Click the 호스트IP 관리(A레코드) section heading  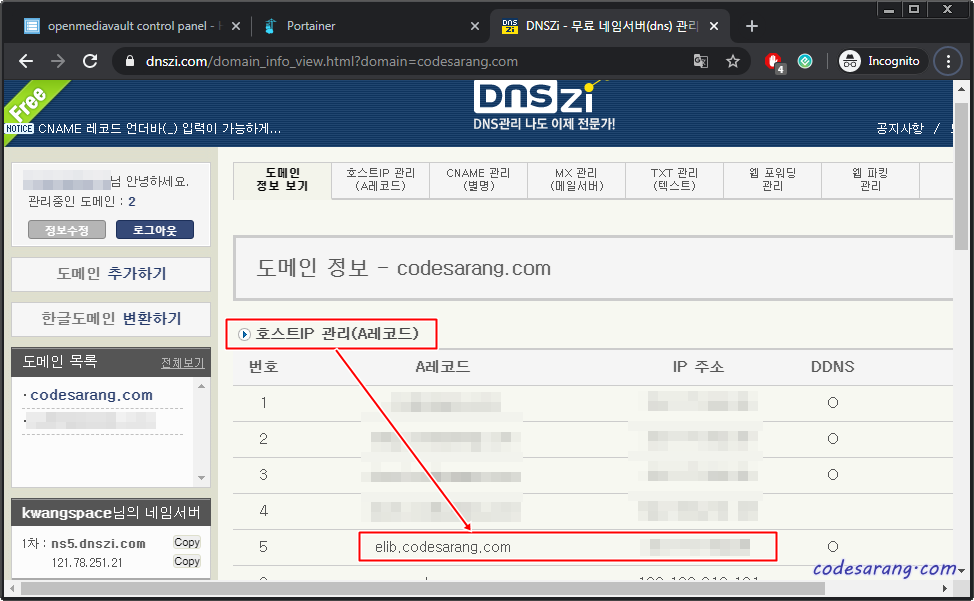pyautogui.click(x=337, y=334)
